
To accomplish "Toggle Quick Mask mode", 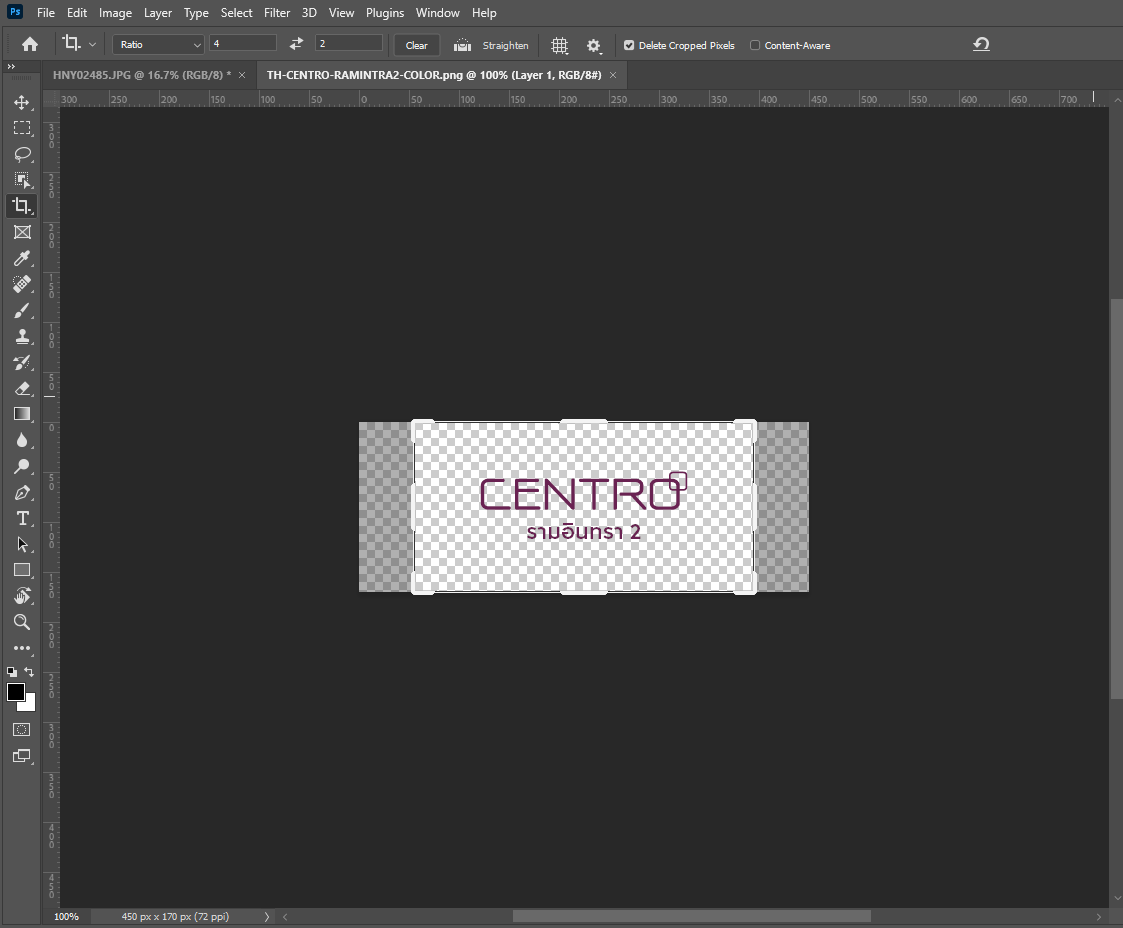I will pyautogui.click(x=22, y=730).
